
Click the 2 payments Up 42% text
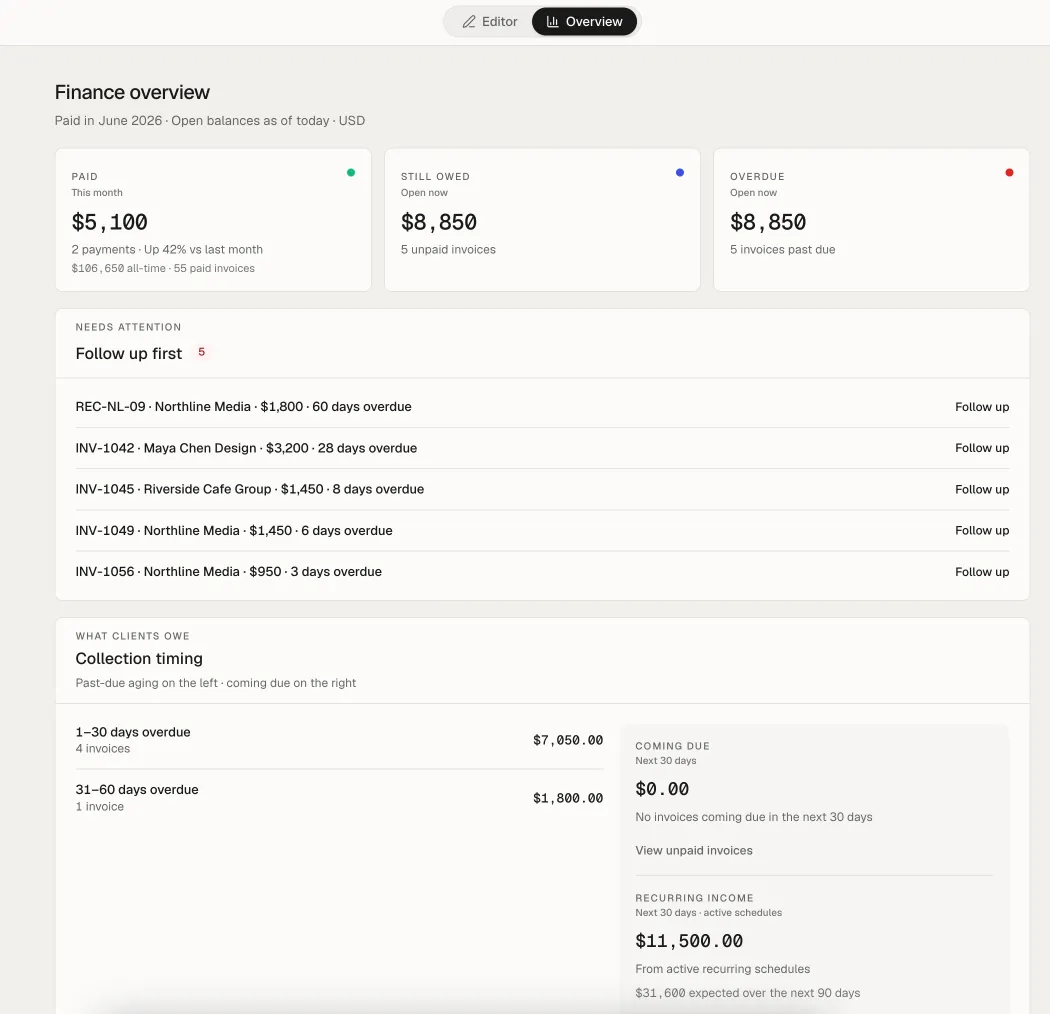(x=167, y=250)
